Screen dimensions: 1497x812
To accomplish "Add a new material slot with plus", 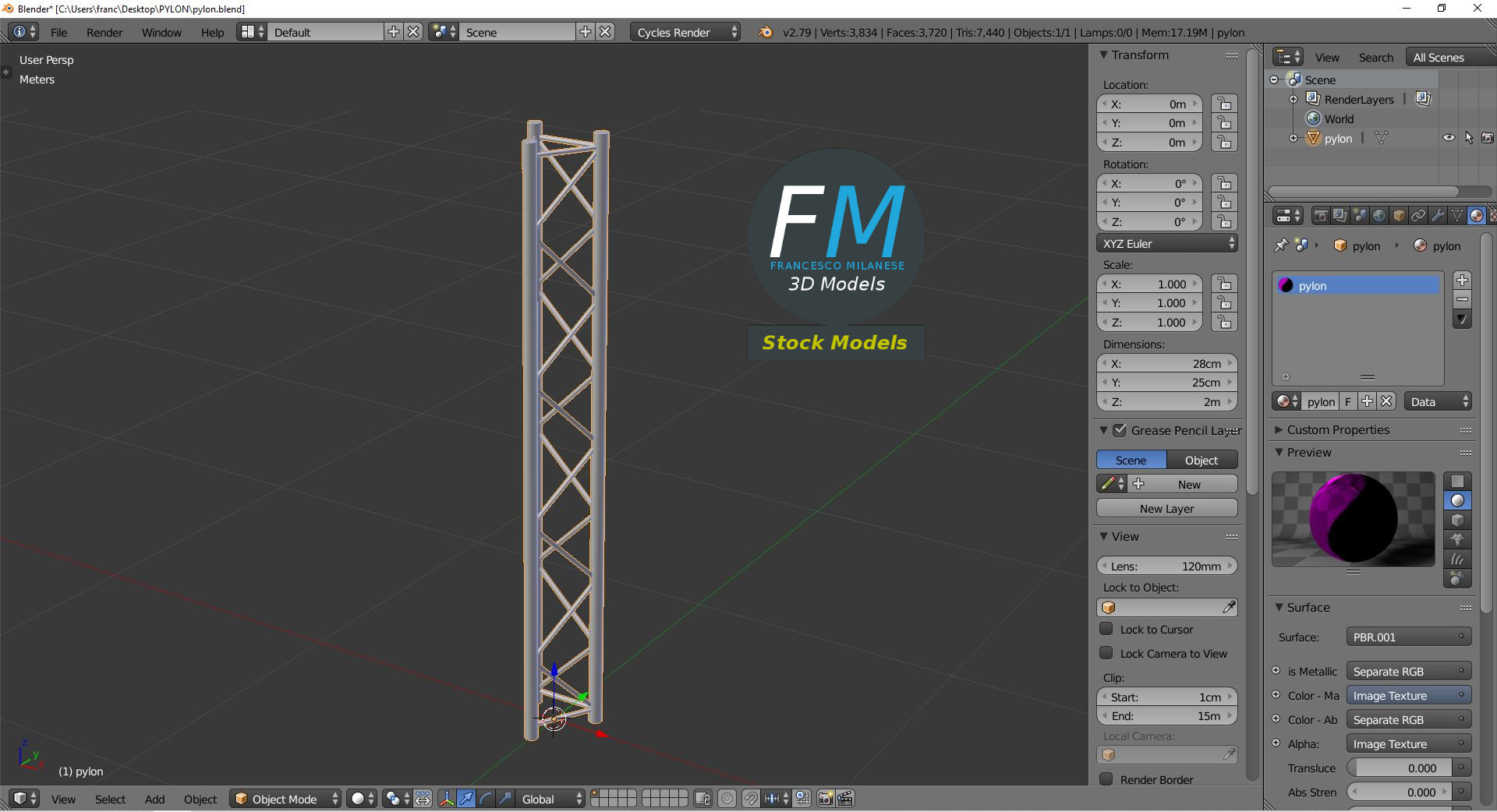I will (x=1462, y=281).
